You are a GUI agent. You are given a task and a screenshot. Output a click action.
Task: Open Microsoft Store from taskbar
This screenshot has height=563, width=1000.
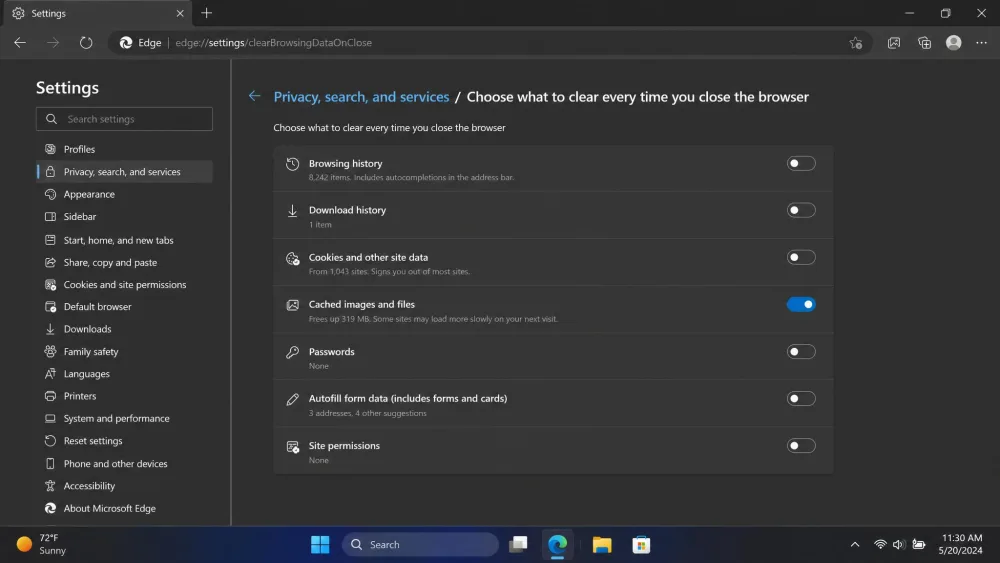[641, 545]
